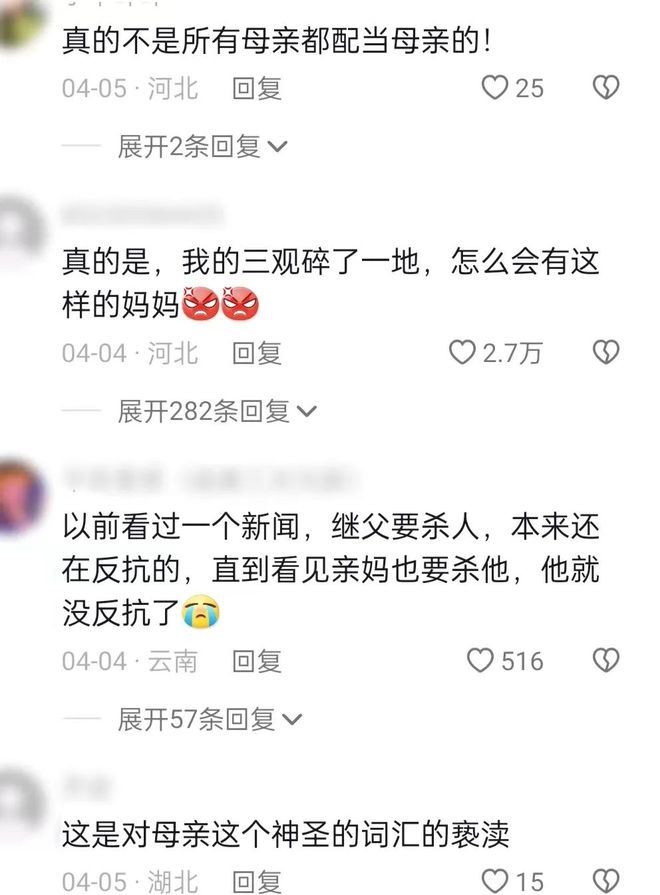Open the avatar of the 云南 commenter
The image size is (660, 895).
pos(21,496)
